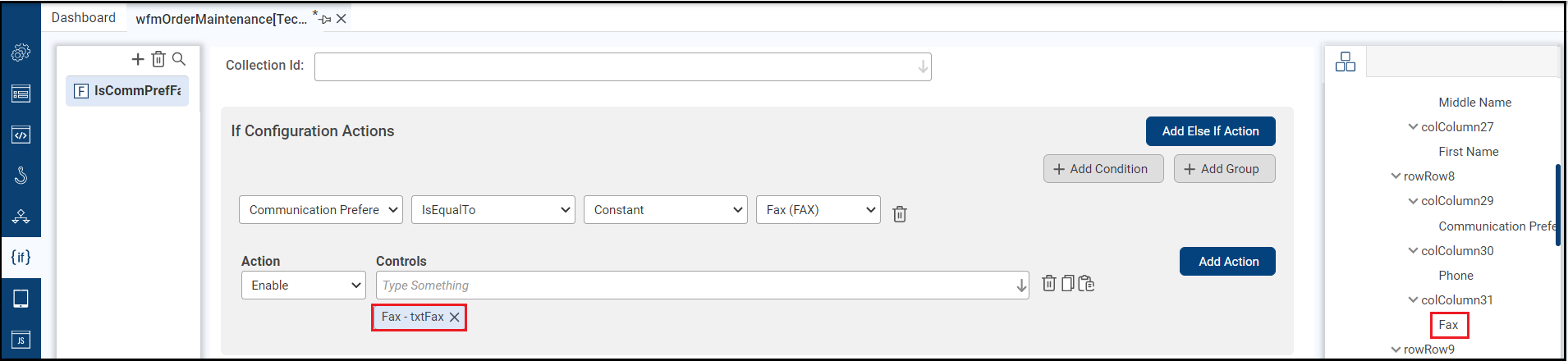Open the IsEqualTo operator dropdown

coord(493,210)
